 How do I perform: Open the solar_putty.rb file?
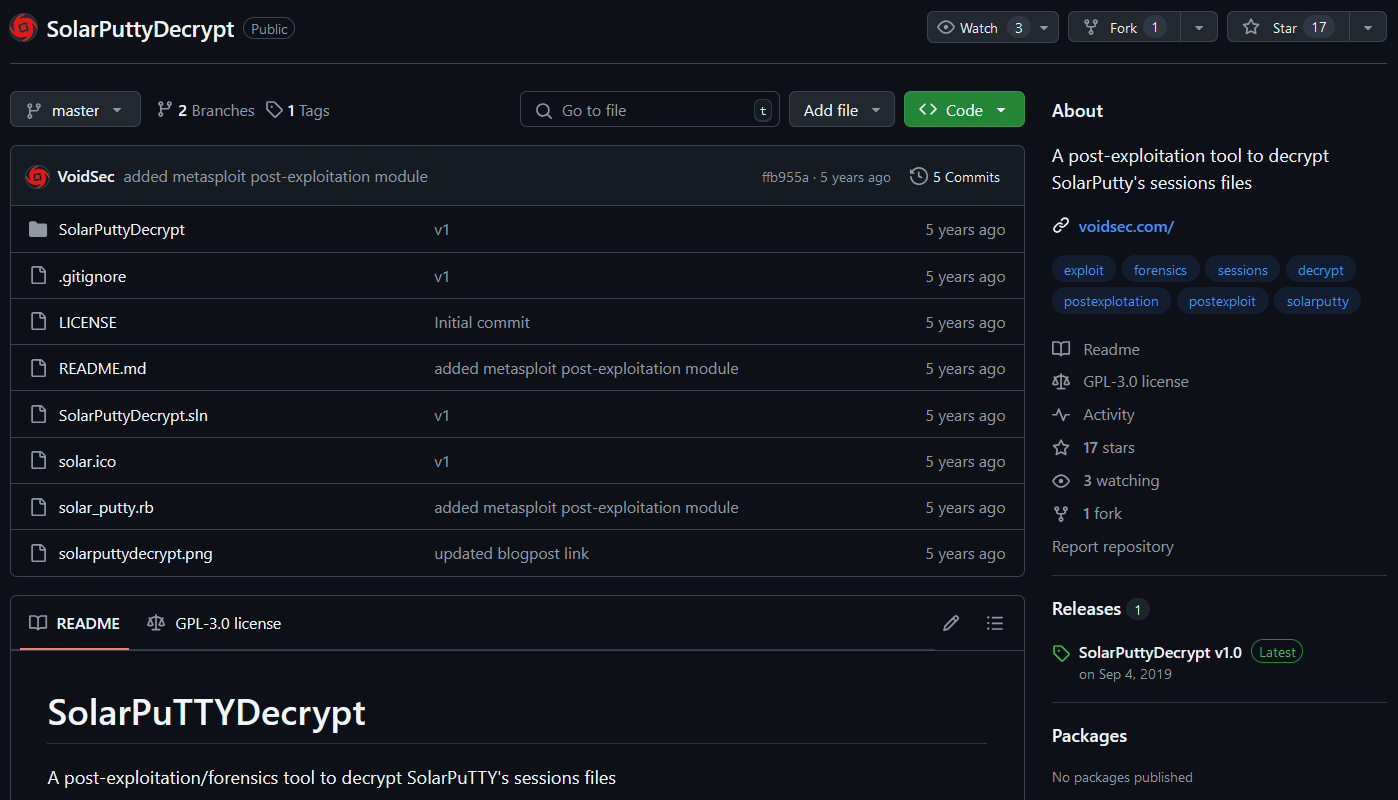coord(106,507)
